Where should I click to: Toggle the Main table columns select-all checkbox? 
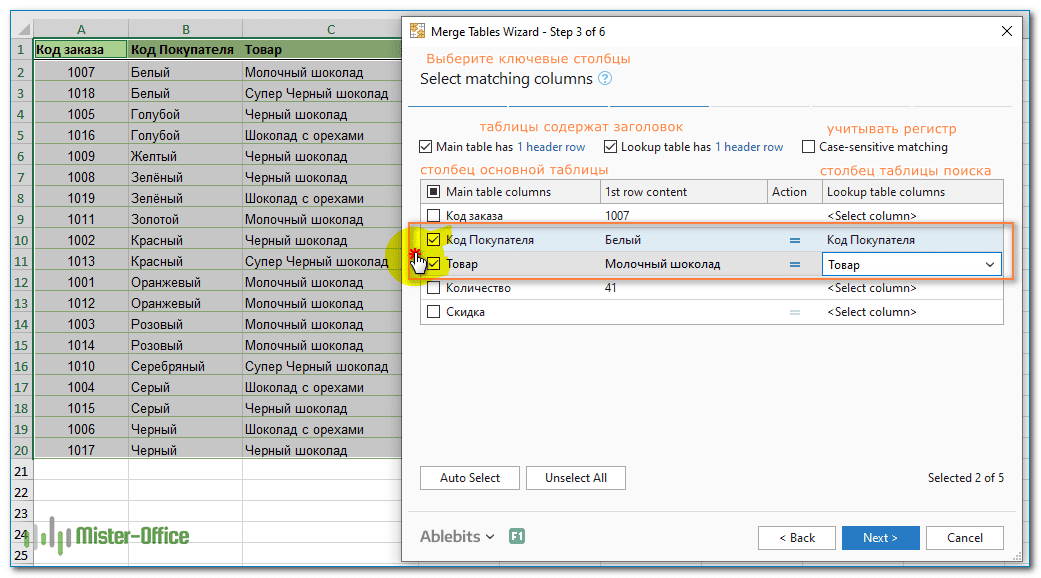click(434, 192)
